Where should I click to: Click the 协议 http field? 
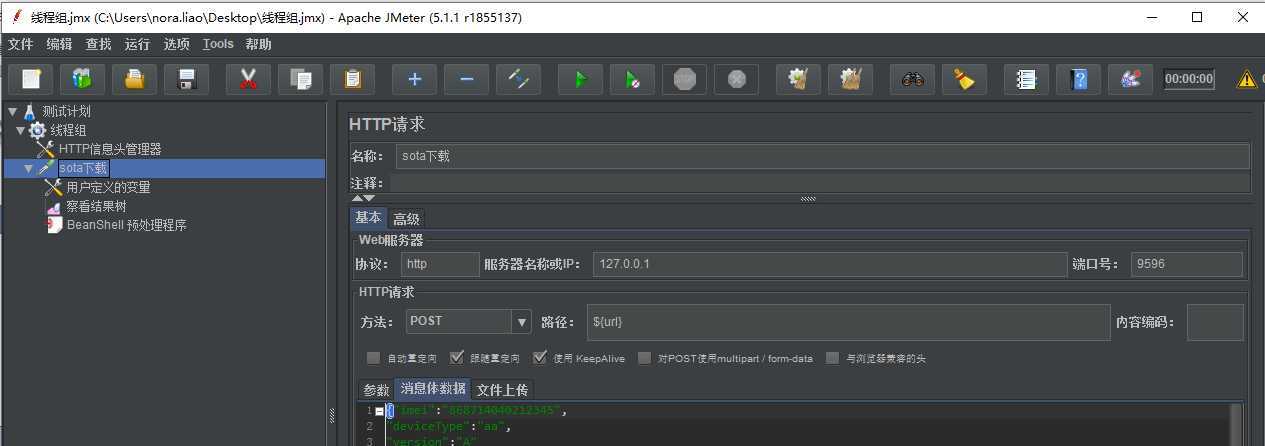click(440, 264)
